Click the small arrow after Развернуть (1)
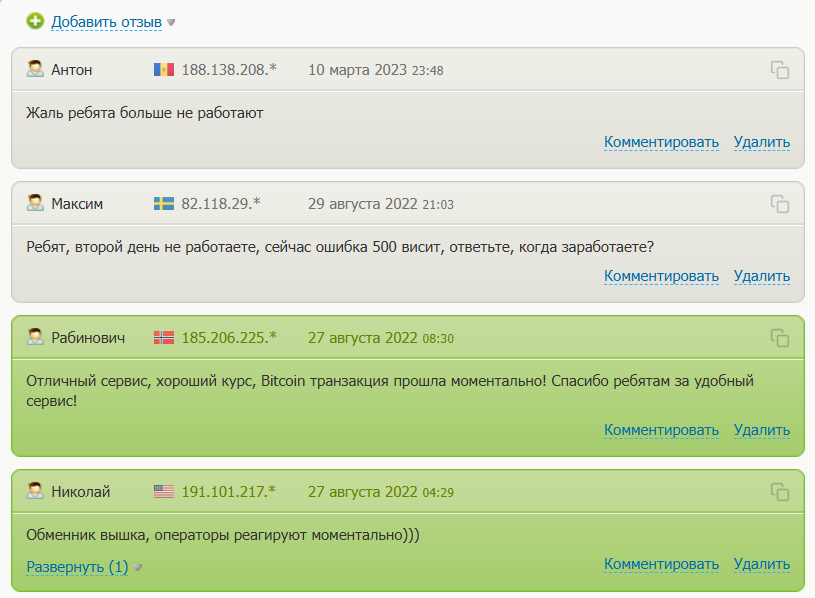Image resolution: width=815 pixels, height=598 pixels. (x=139, y=567)
